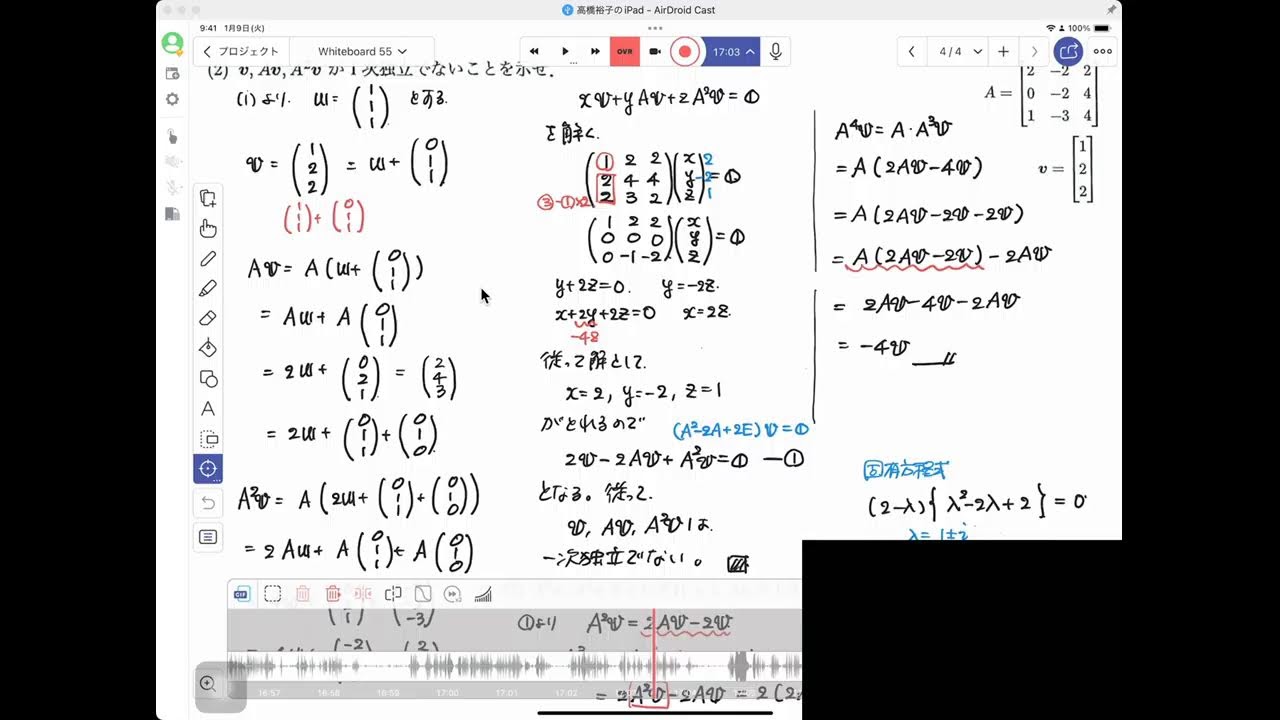1280x720 pixels.
Task: Open the library icon below the avatar
Action: pos(172,73)
